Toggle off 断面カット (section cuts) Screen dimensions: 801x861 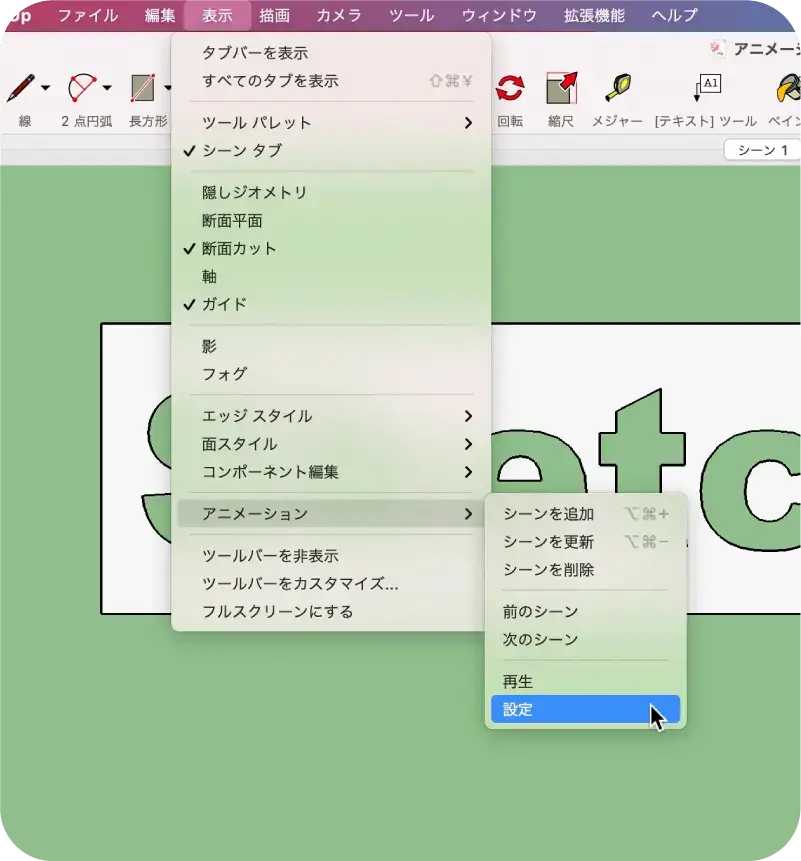[x=239, y=249]
